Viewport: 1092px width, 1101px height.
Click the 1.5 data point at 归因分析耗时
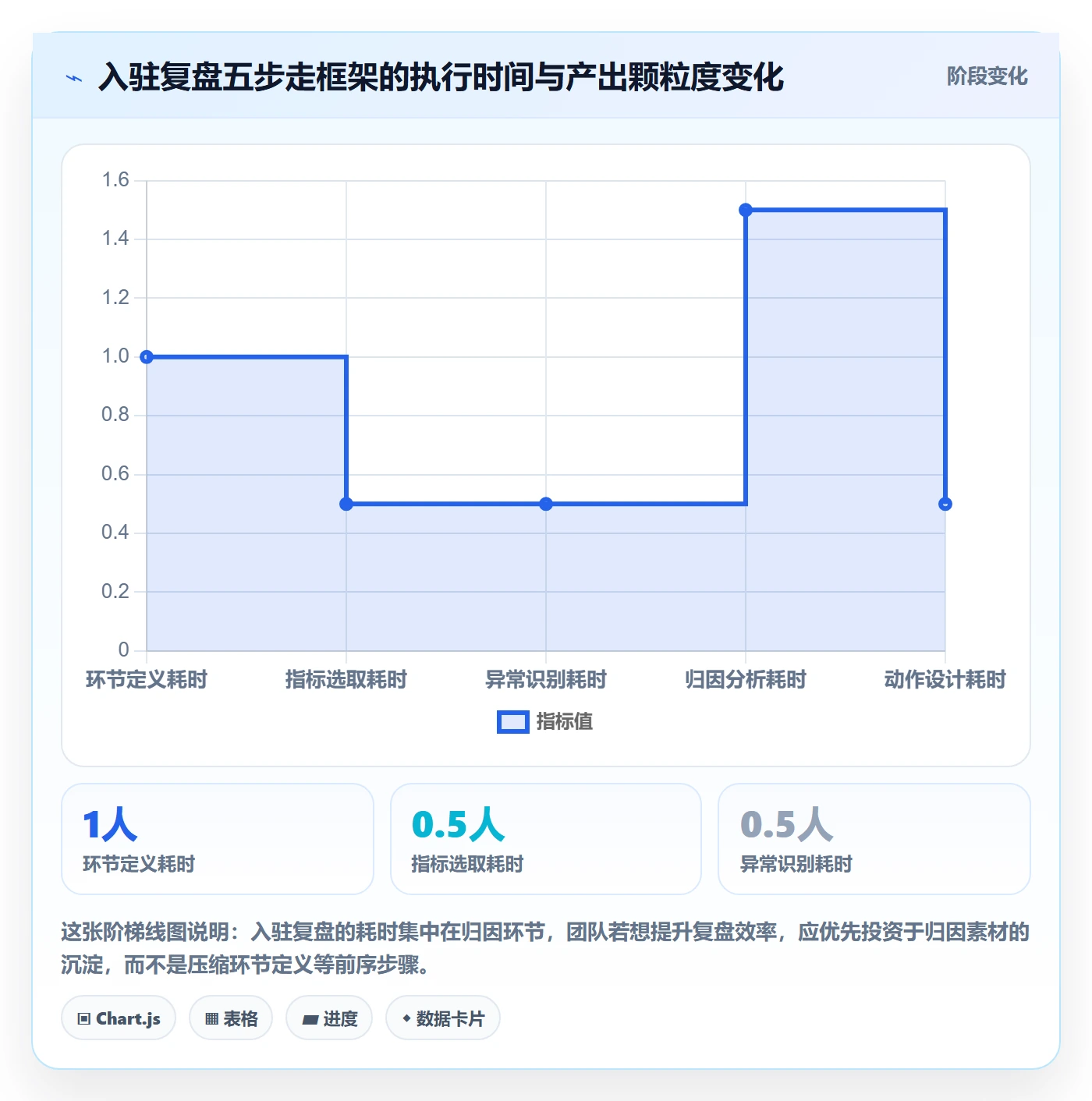pyautogui.click(x=746, y=210)
